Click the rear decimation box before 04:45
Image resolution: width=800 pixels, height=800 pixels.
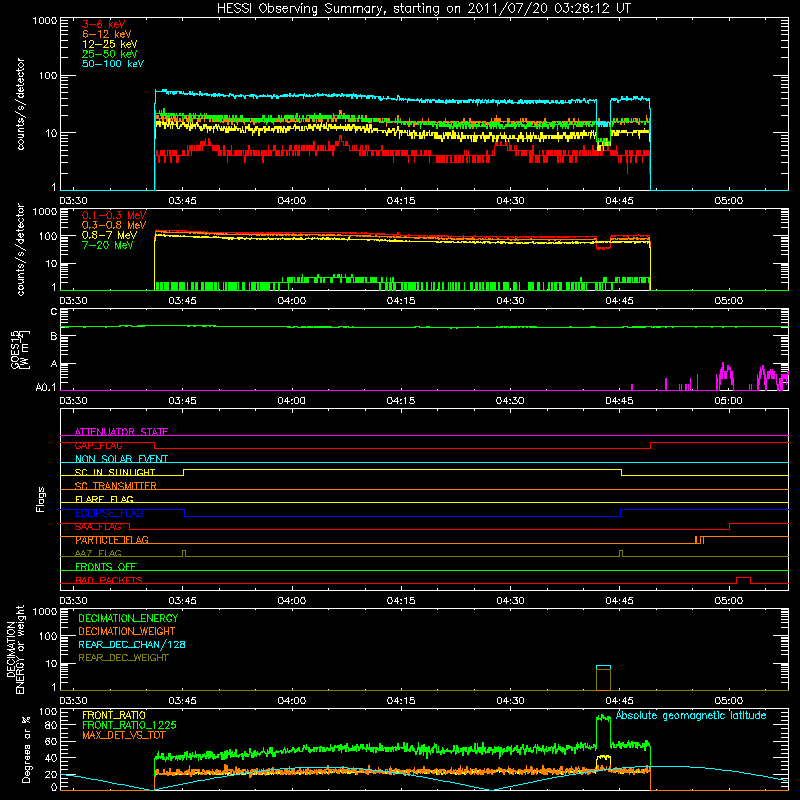[603, 678]
